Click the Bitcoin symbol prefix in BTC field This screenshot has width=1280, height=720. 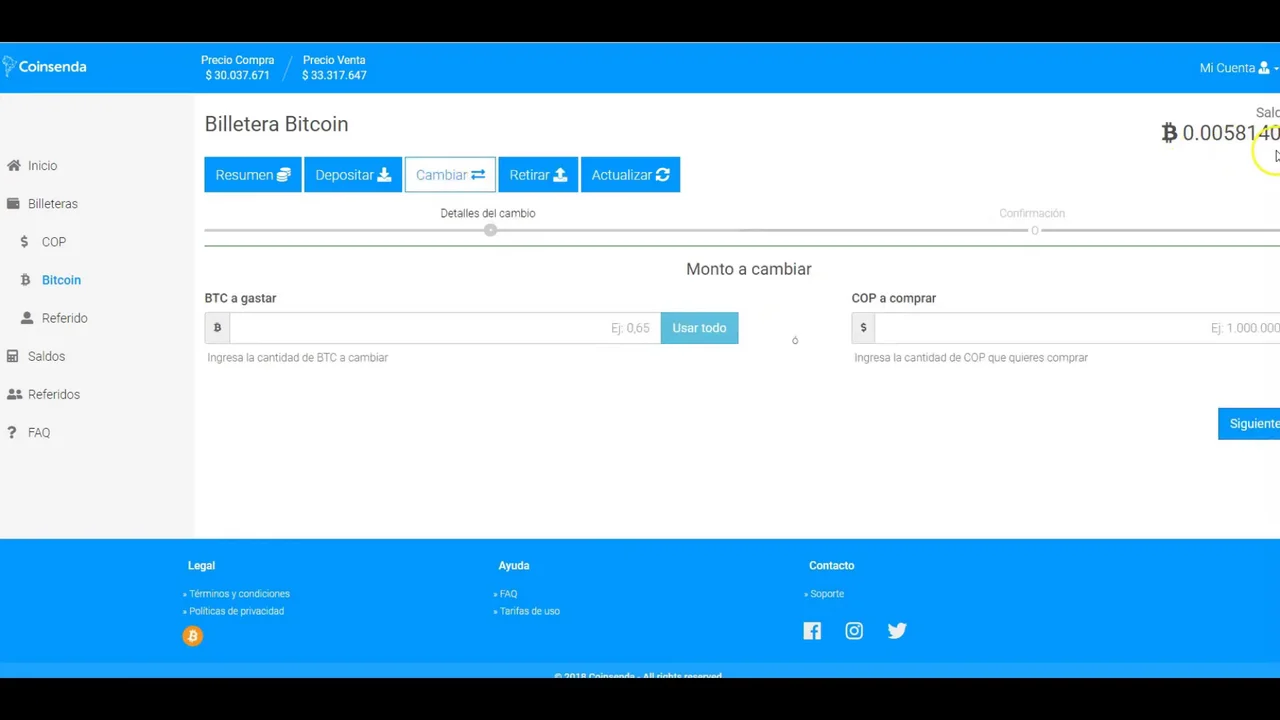(x=217, y=328)
